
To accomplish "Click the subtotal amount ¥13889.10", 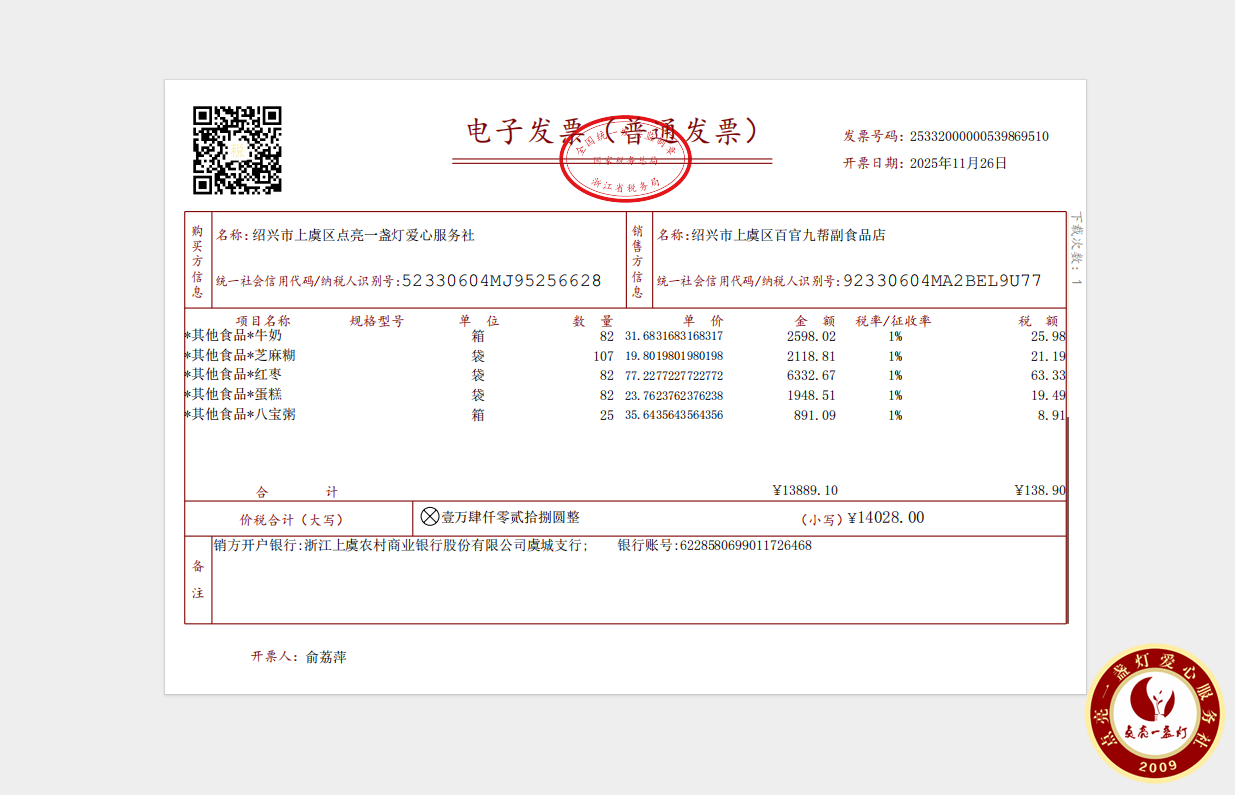I will pyautogui.click(x=805, y=491).
